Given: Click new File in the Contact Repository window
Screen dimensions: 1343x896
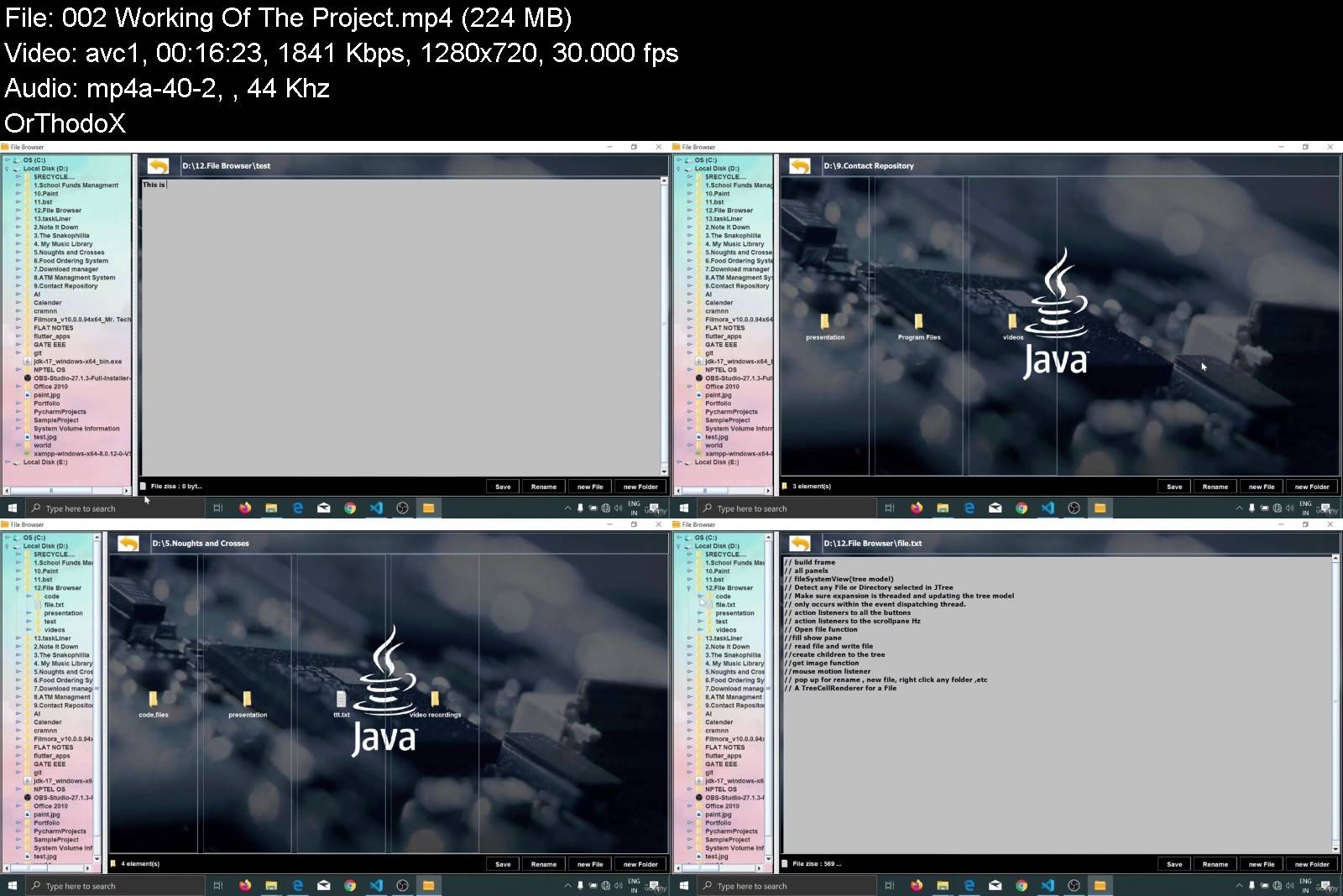Looking at the screenshot, I should point(1262,487).
